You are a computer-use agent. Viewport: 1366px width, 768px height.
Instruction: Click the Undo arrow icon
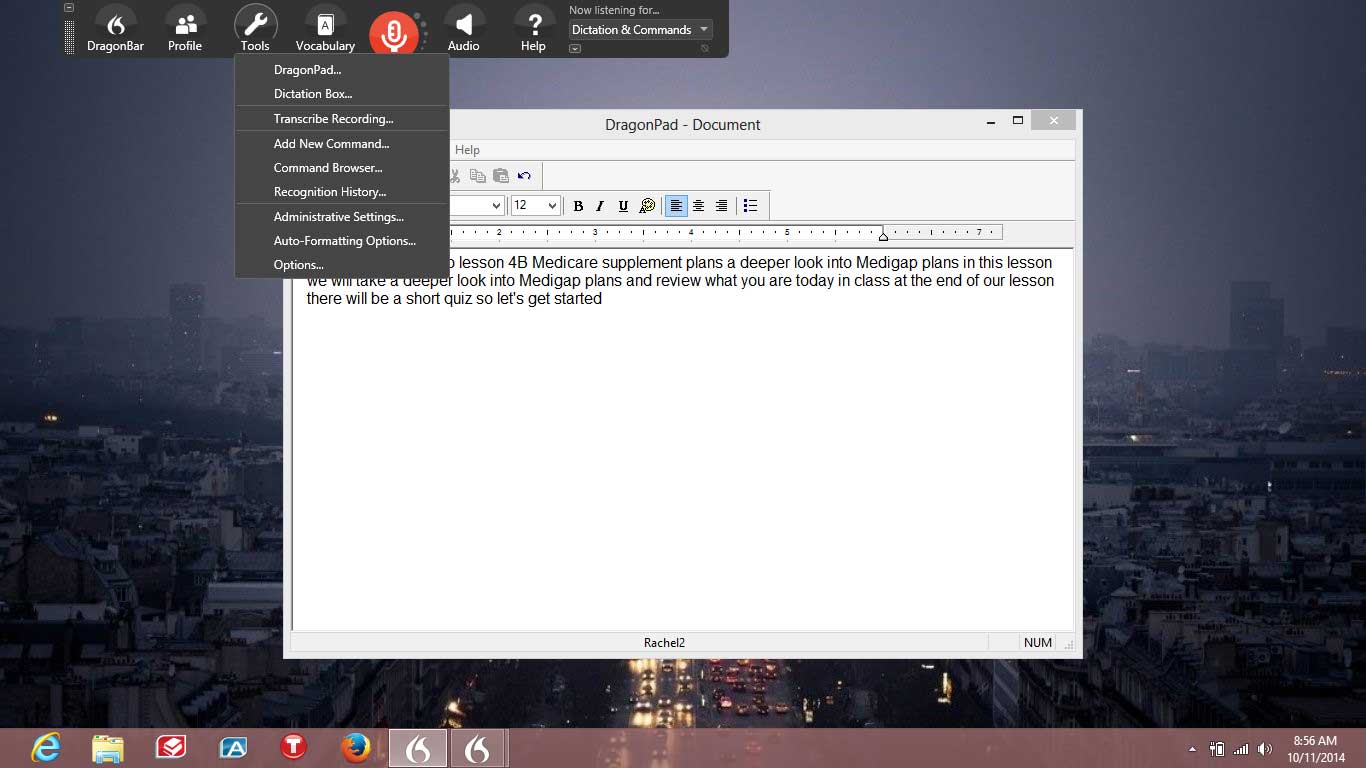tap(524, 176)
